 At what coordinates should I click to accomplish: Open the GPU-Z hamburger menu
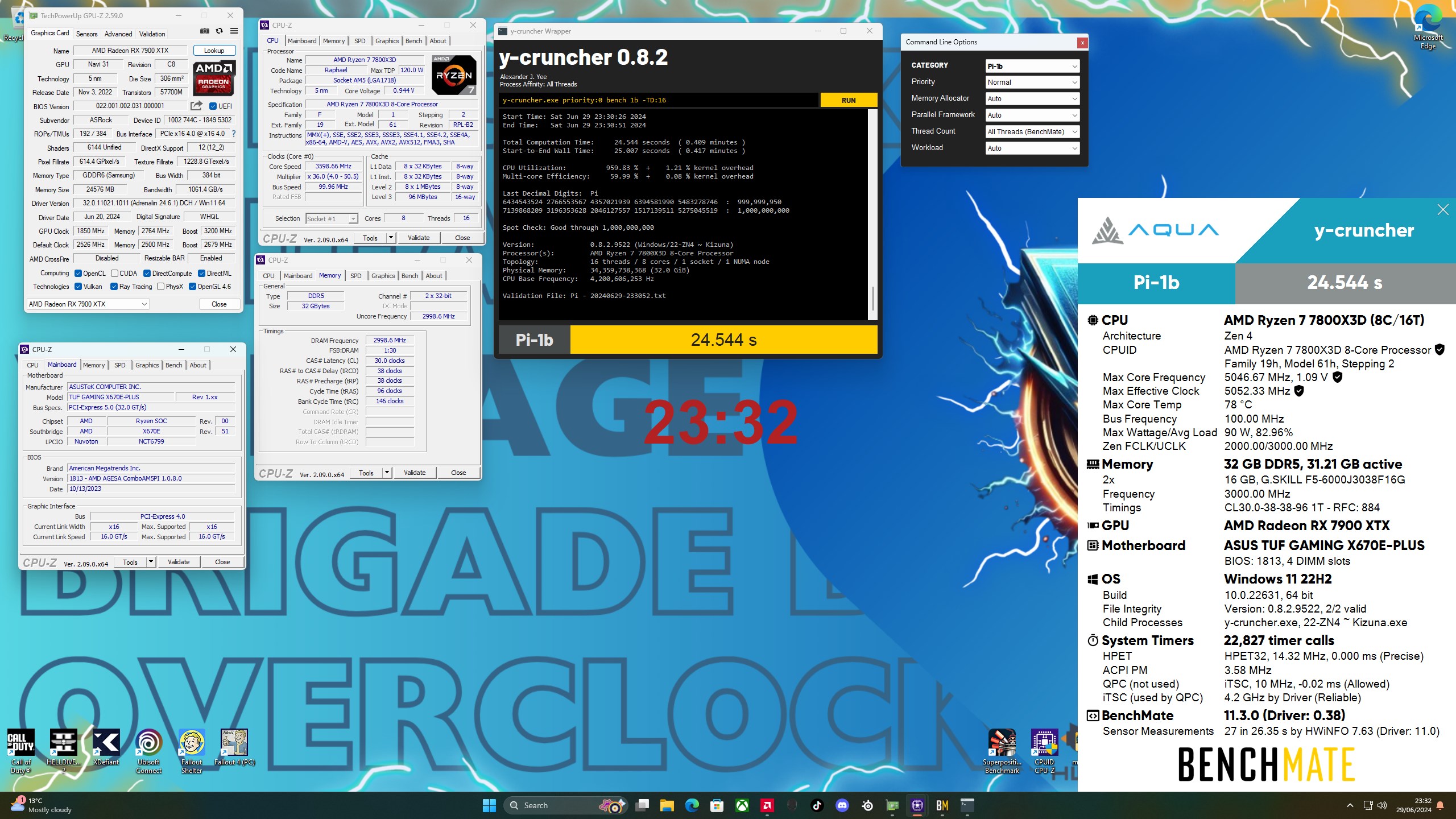[x=234, y=31]
